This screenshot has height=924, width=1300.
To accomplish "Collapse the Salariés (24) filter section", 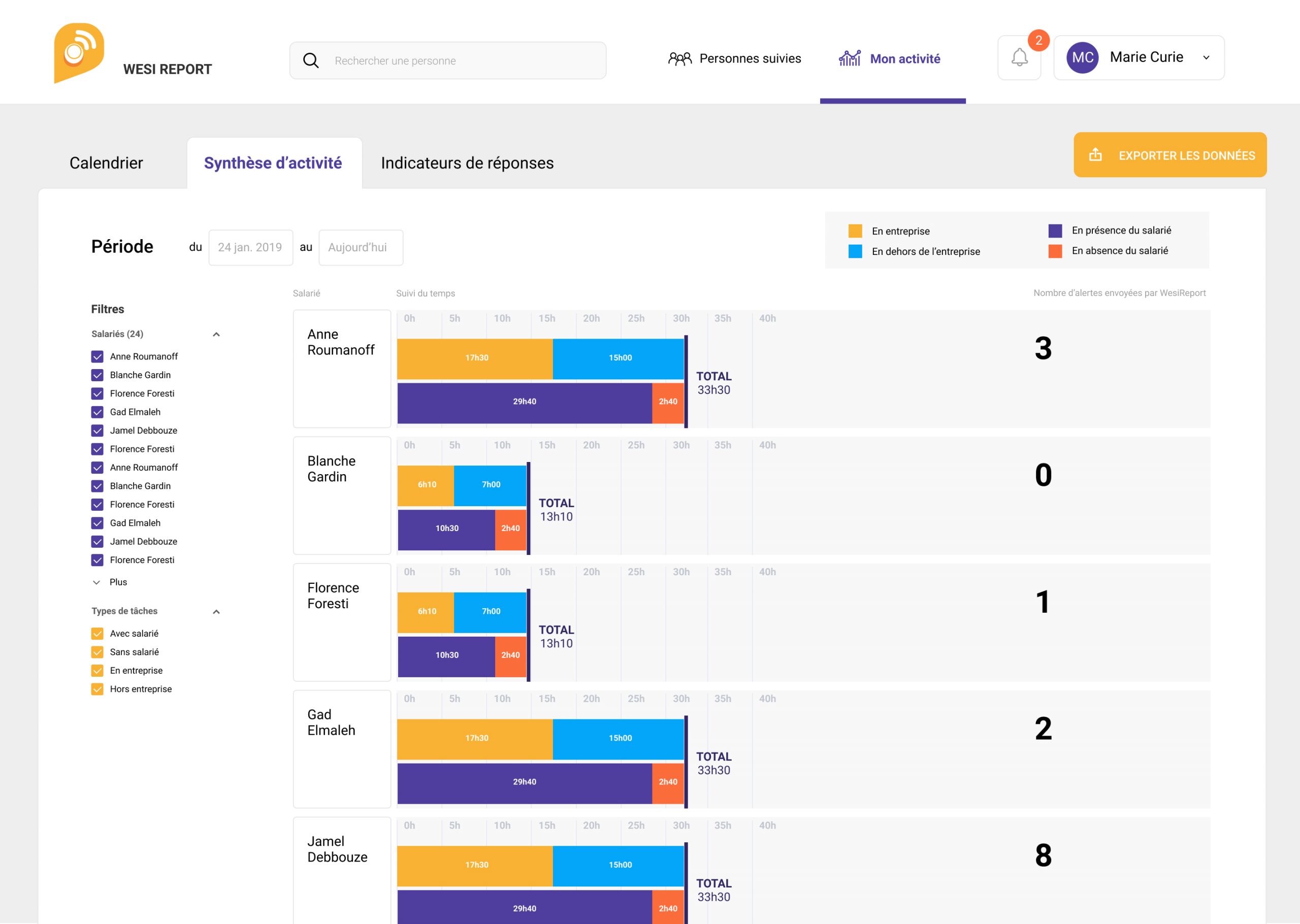I will click(x=216, y=335).
